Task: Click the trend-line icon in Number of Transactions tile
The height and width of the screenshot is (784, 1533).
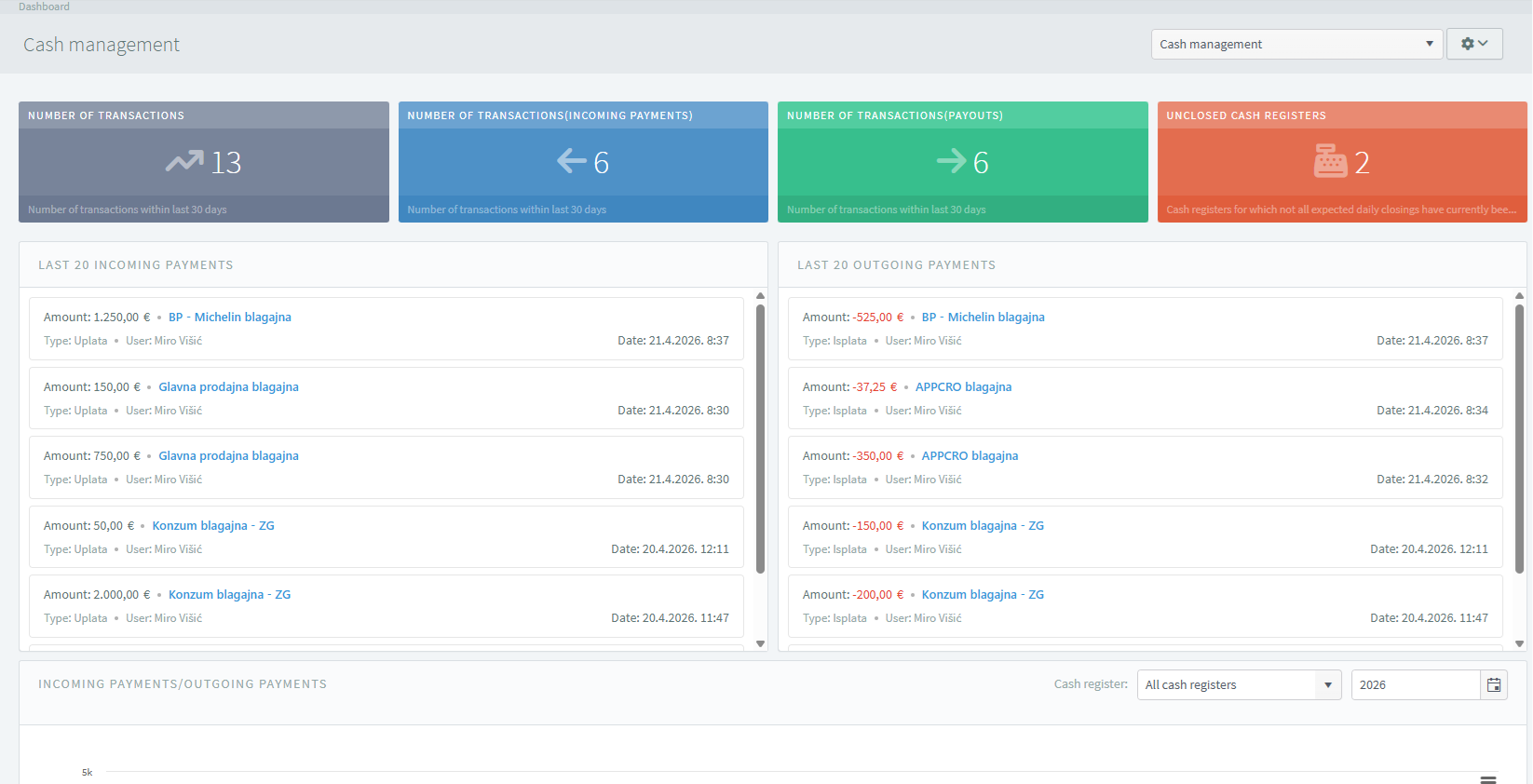Action: click(x=183, y=162)
